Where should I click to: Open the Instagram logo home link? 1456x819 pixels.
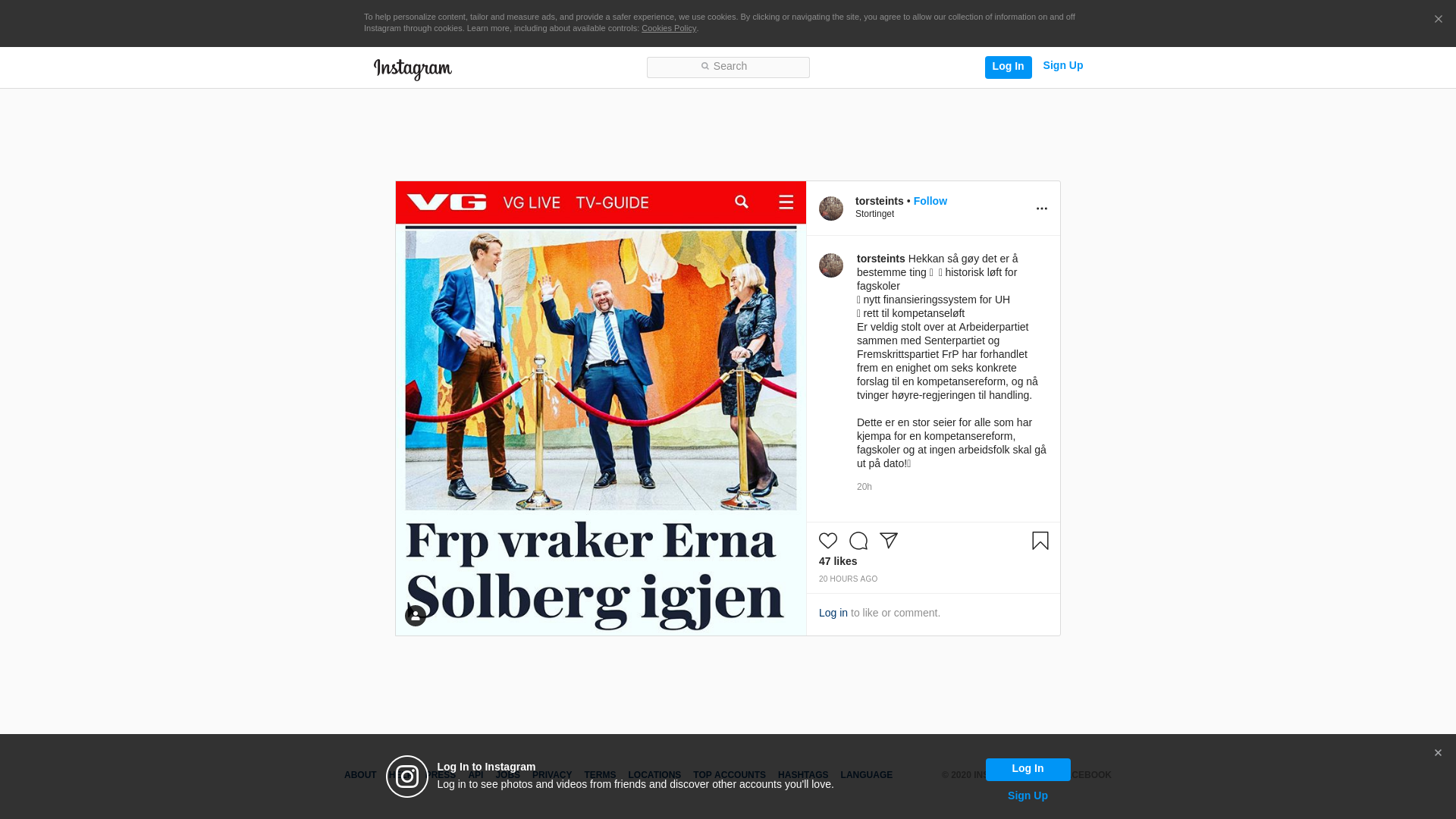[413, 70]
